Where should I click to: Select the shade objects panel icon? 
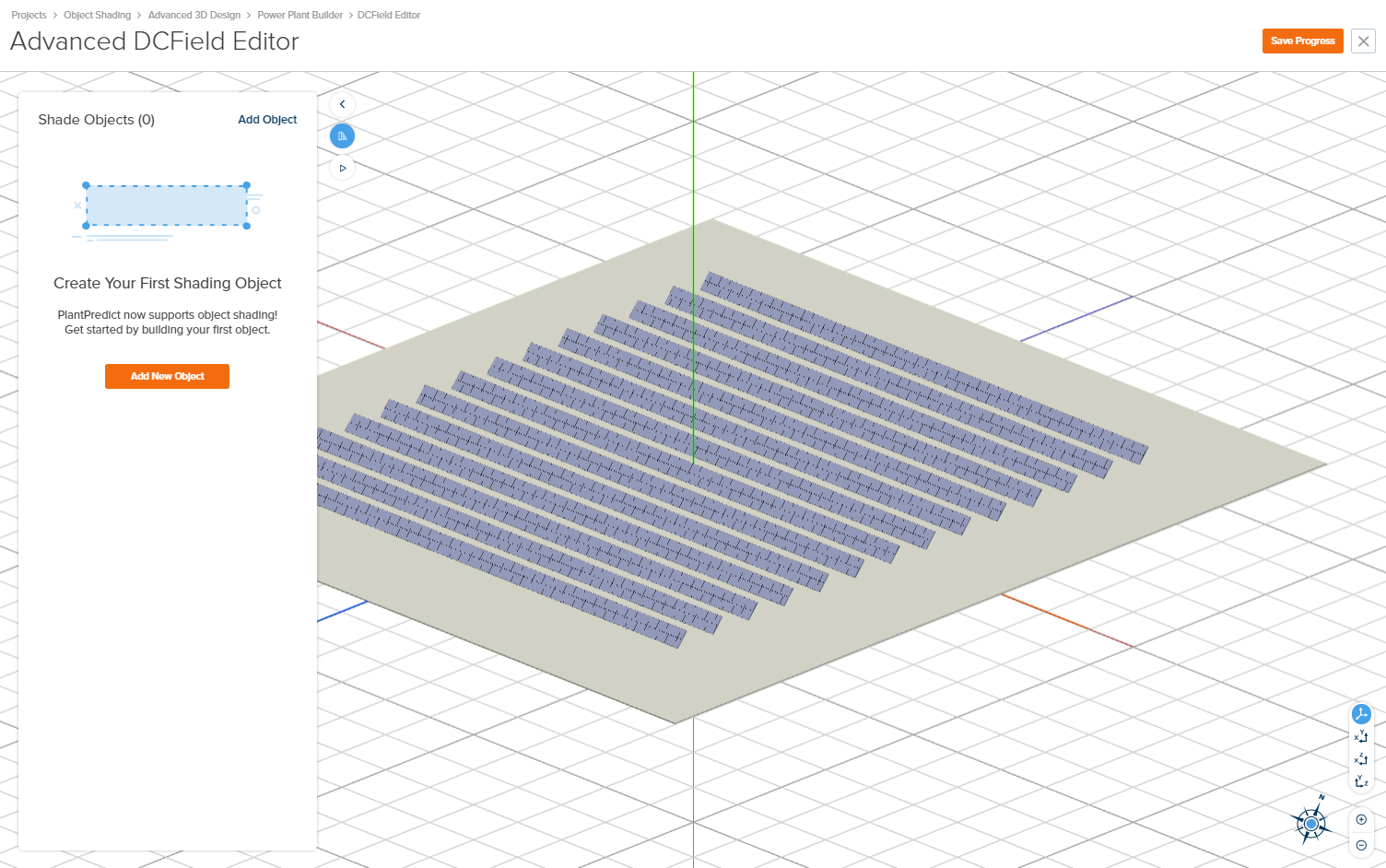point(342,136)
